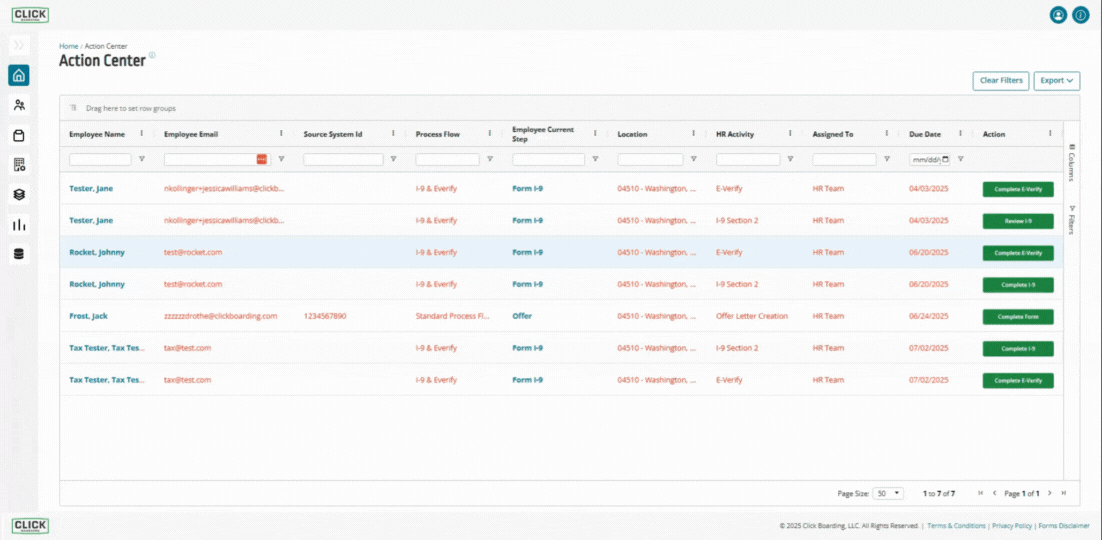
Task: Click Complete I-9 for Rocket, Johnny
Action: 1018,285
